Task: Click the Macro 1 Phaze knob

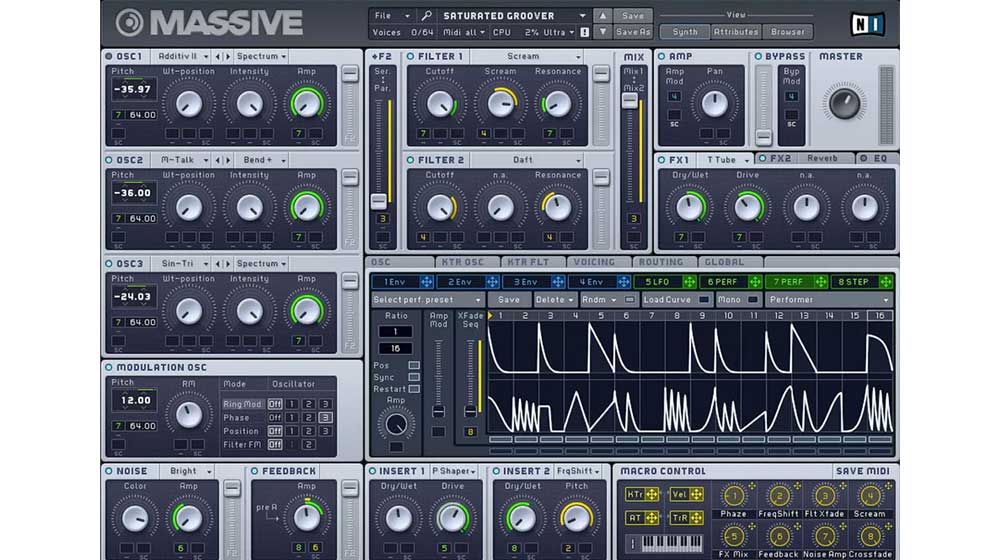Action: 733,496
